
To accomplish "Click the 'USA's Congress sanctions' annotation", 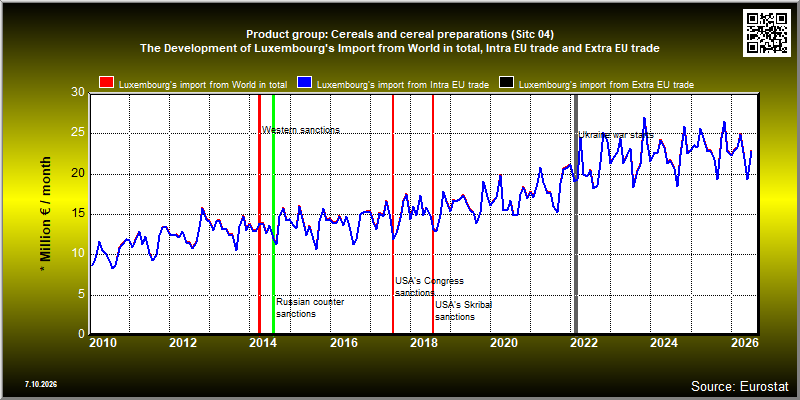I will 429,287.
